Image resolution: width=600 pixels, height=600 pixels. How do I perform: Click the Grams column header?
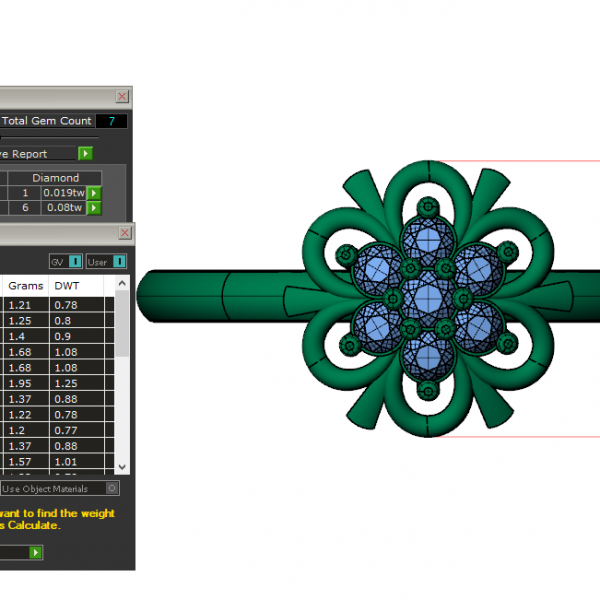pos(24,286)
